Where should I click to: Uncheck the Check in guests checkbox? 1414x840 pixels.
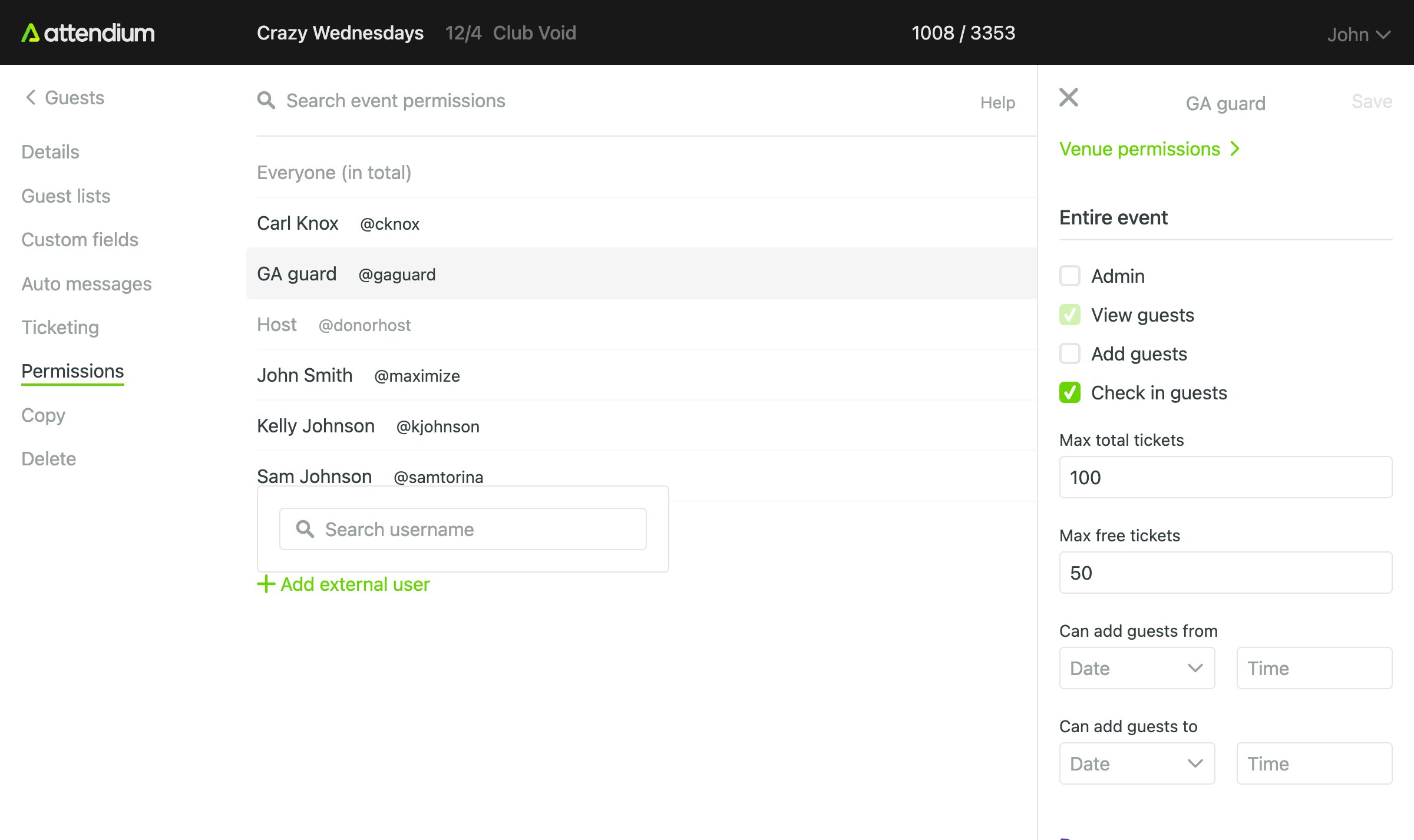pos(1069,392)
